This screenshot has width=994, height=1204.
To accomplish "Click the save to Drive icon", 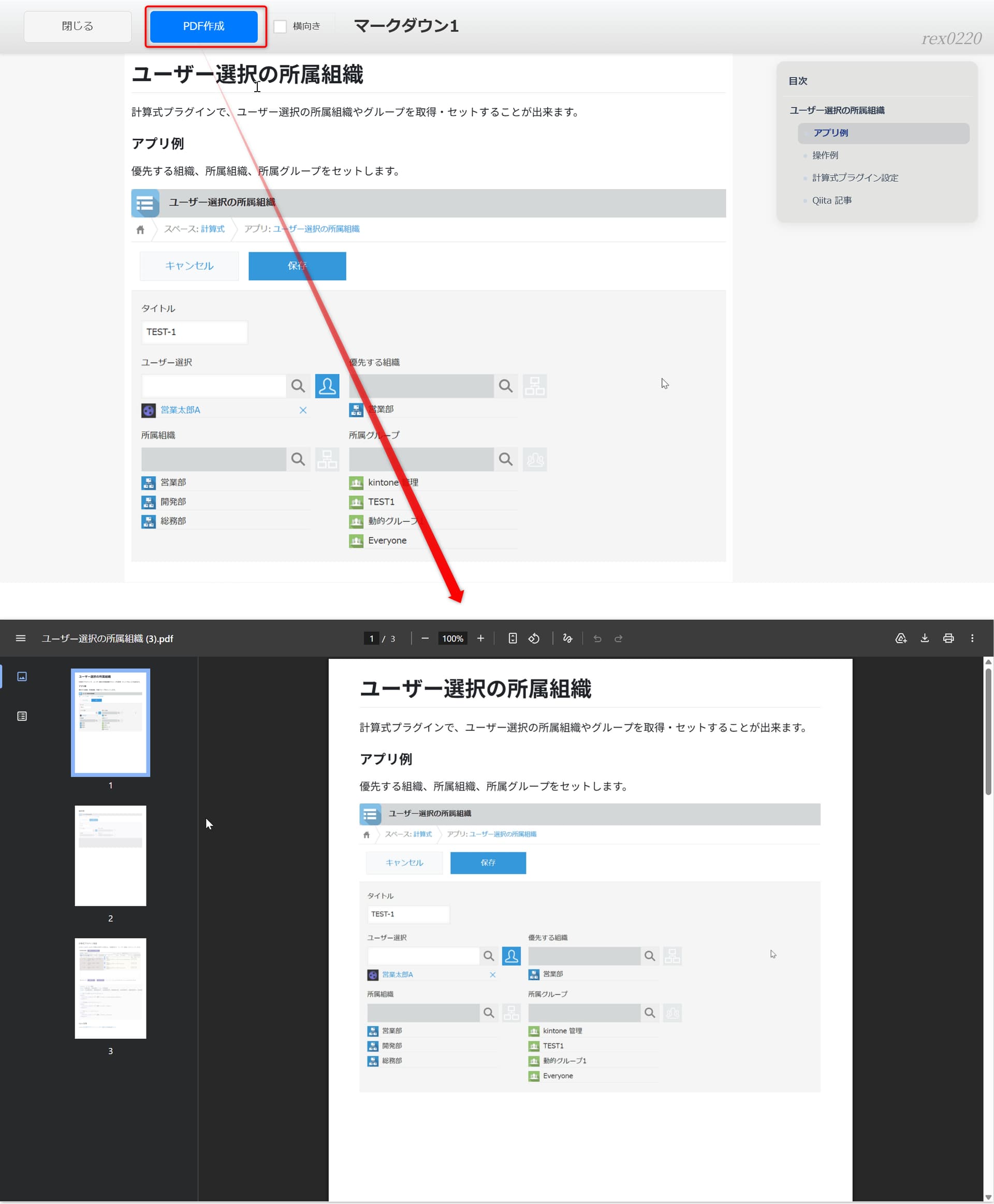I will coord(901,638).
